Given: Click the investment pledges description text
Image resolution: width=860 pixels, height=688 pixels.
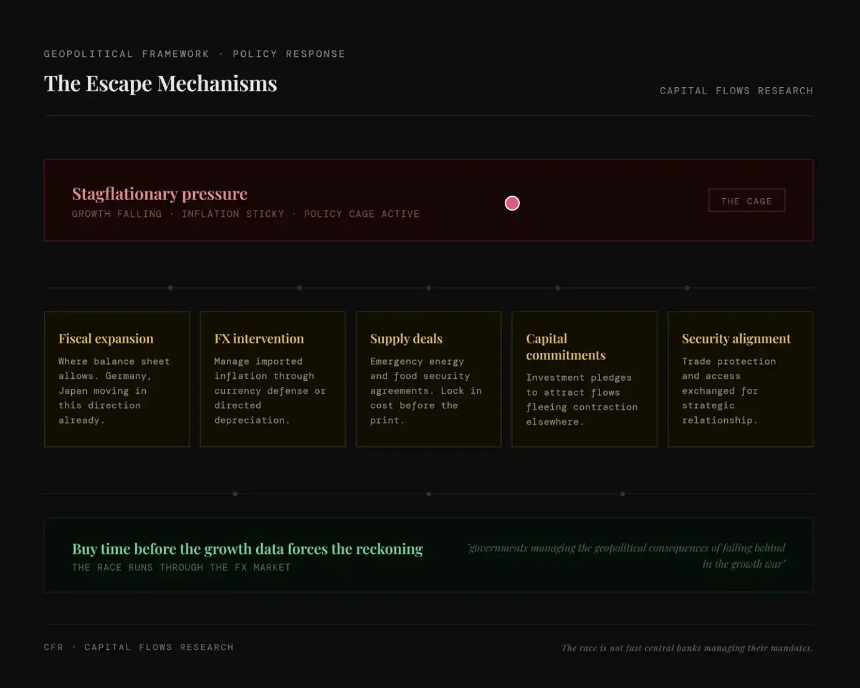Looking at the screenshot, I should tap(582, 400).
